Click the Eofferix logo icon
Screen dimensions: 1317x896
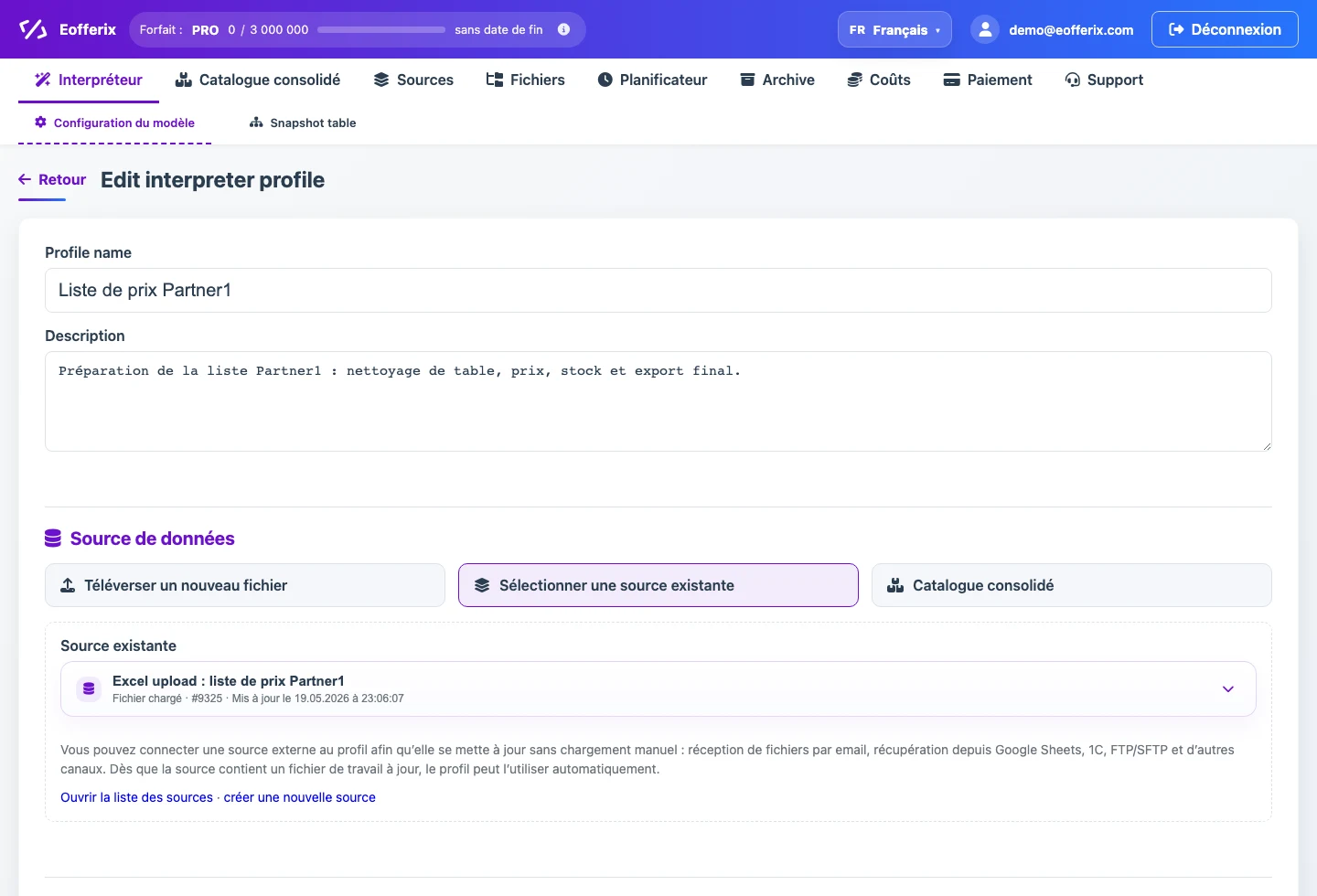click(x=33, y=29)
